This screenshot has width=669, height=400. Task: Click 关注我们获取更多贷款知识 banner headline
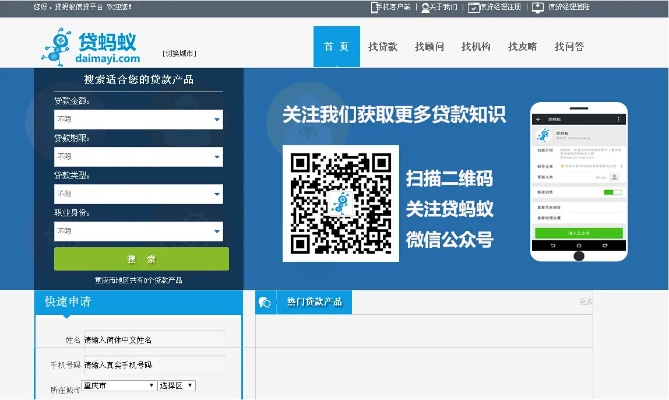click(394, 115)
